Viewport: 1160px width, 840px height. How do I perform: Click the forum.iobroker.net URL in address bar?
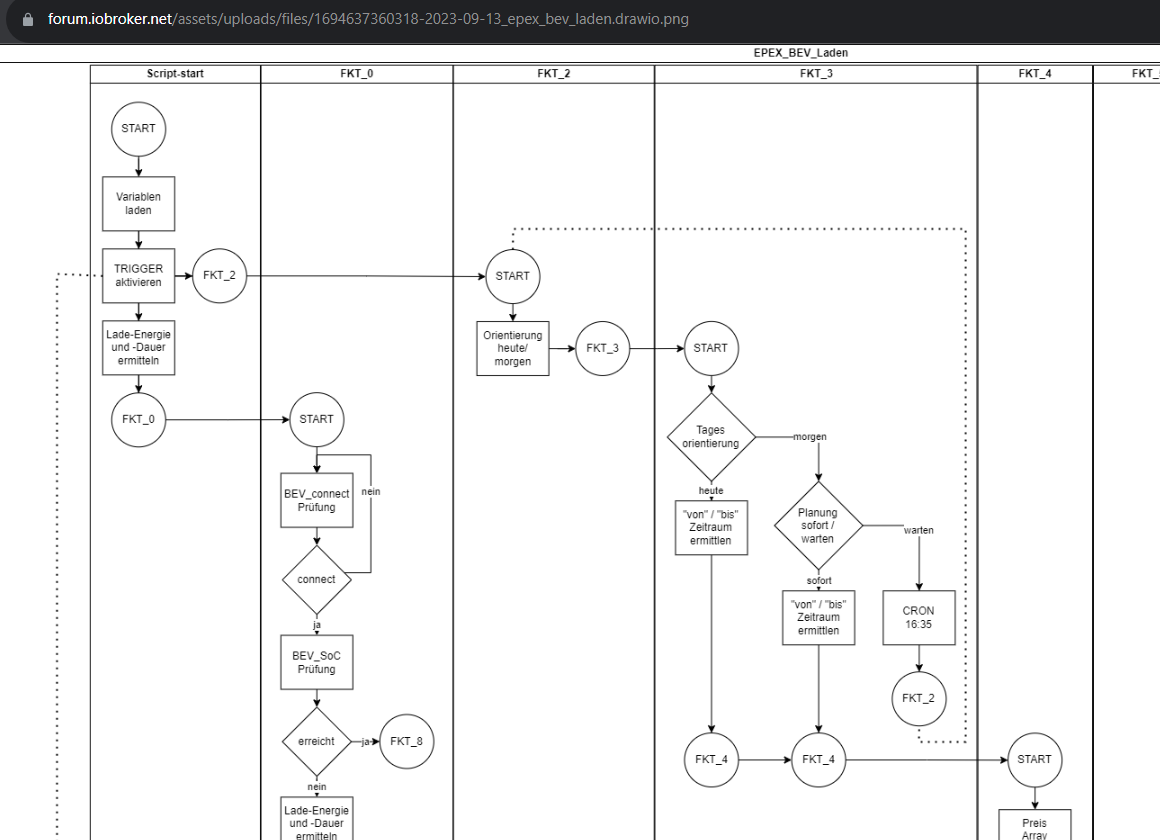367,19
